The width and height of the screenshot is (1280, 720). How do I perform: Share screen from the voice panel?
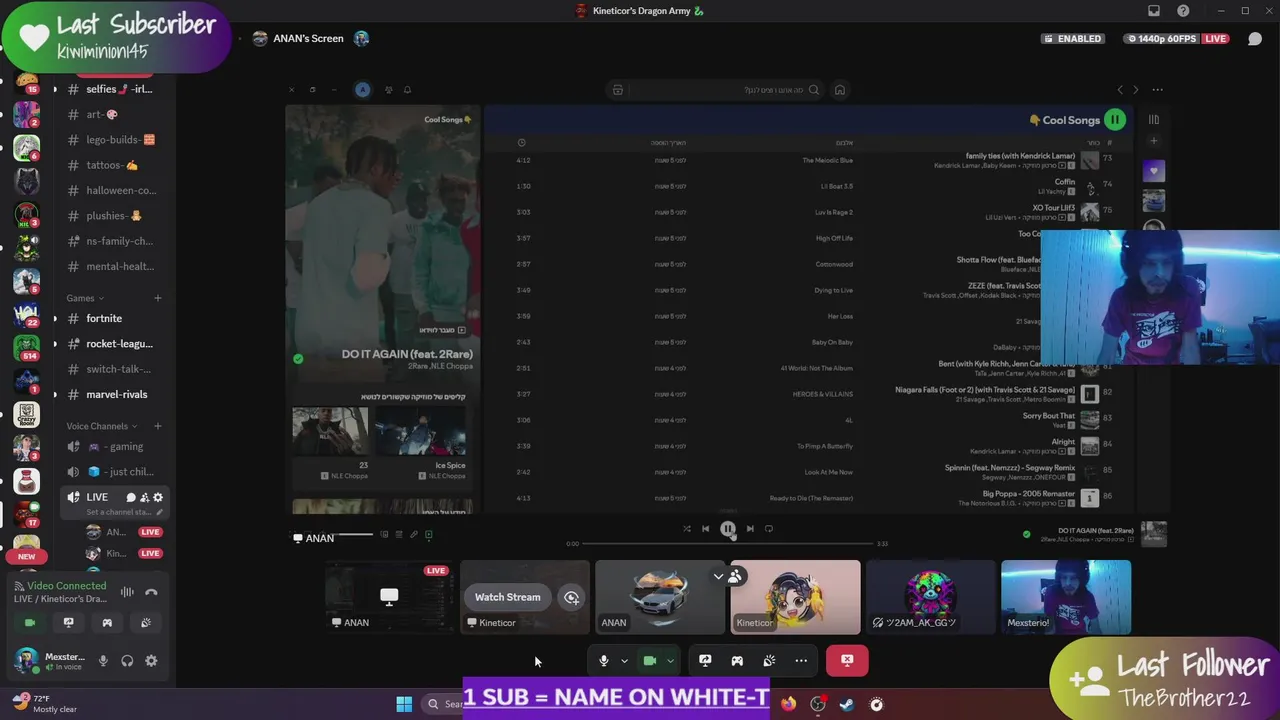click(68, 622)
